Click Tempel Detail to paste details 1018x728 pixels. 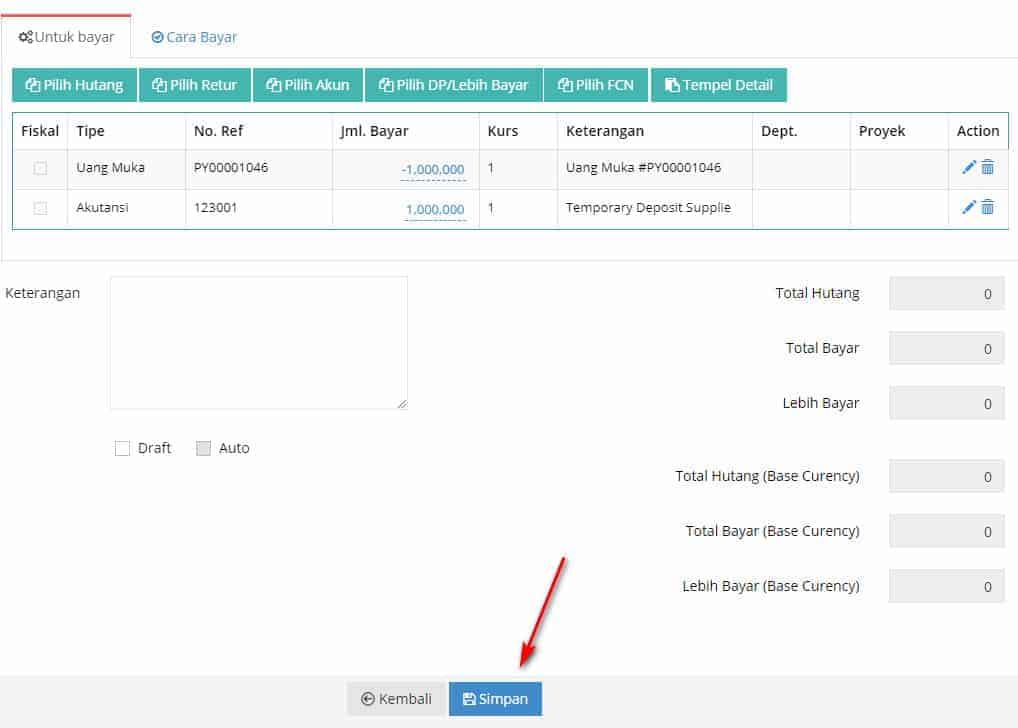click(719, 85)
